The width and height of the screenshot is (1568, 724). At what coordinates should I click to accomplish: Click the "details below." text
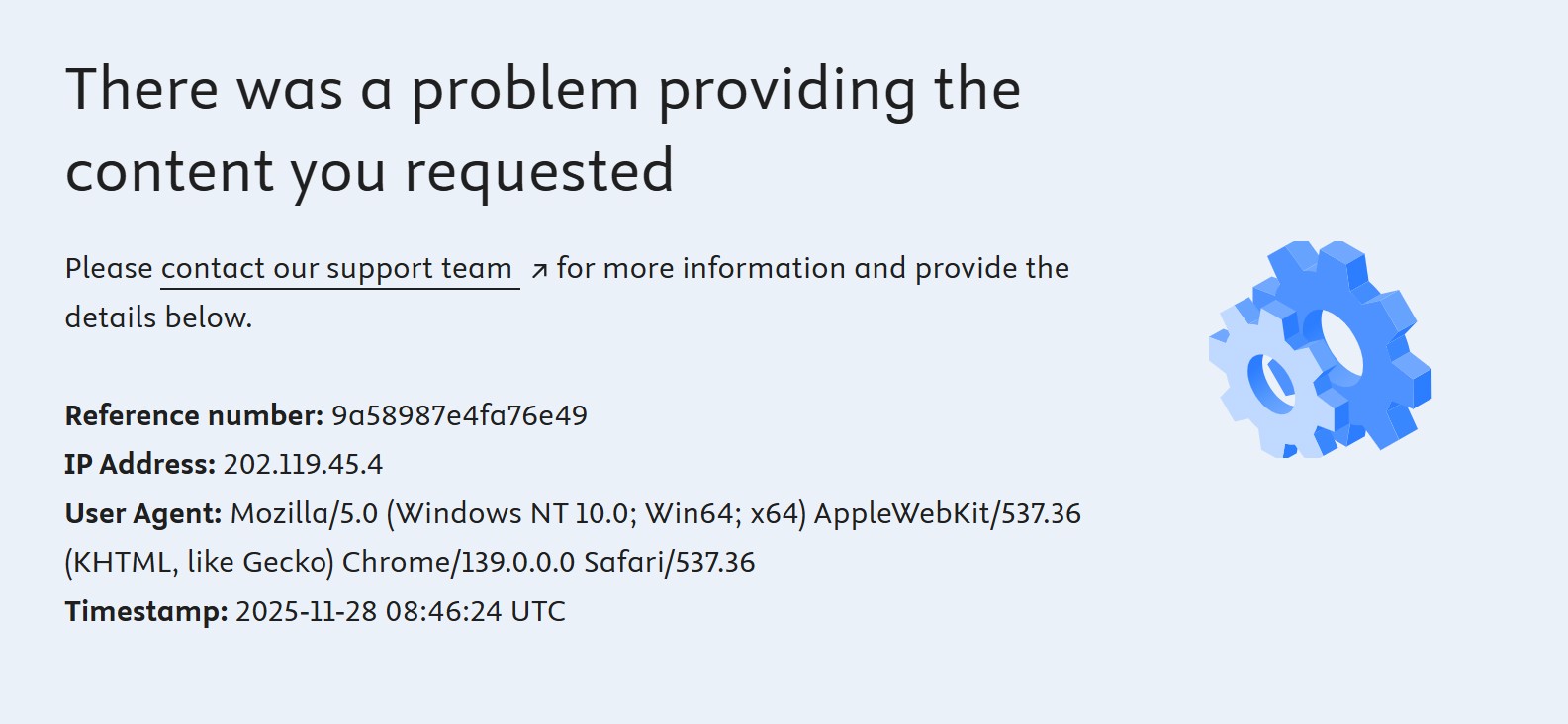click(158, 317)
